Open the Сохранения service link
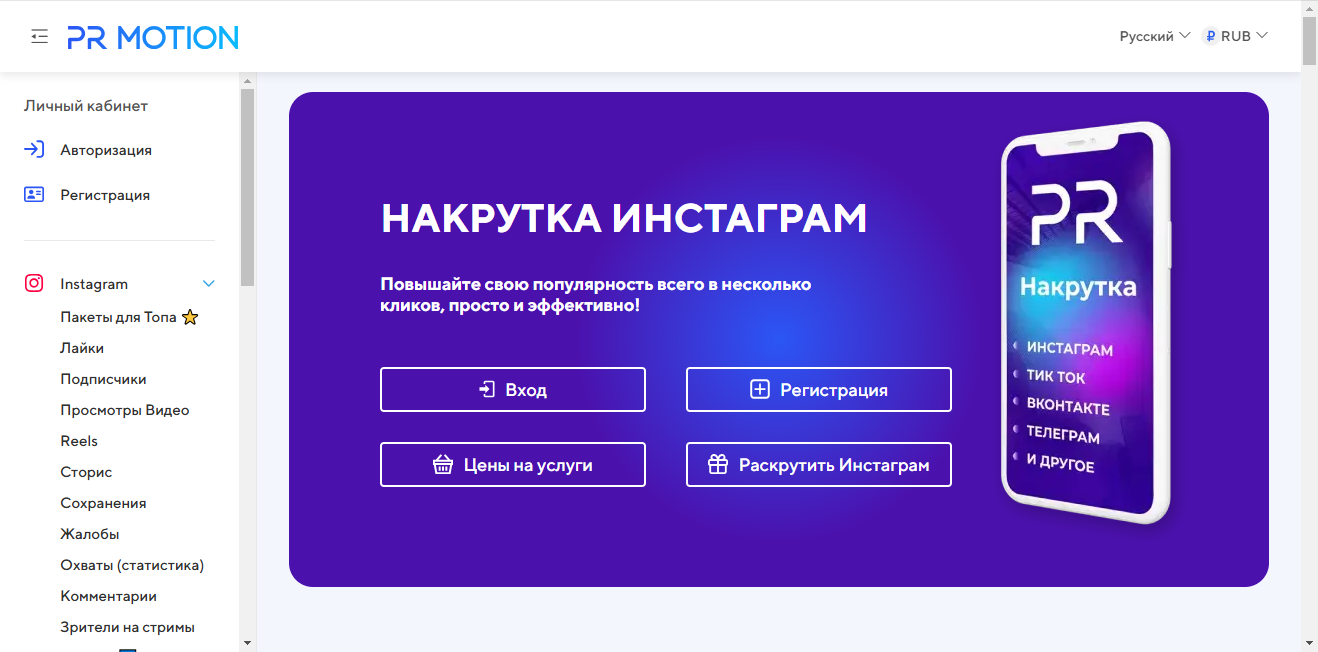This screenshot has height=652, width=1318. click(103, 503)
